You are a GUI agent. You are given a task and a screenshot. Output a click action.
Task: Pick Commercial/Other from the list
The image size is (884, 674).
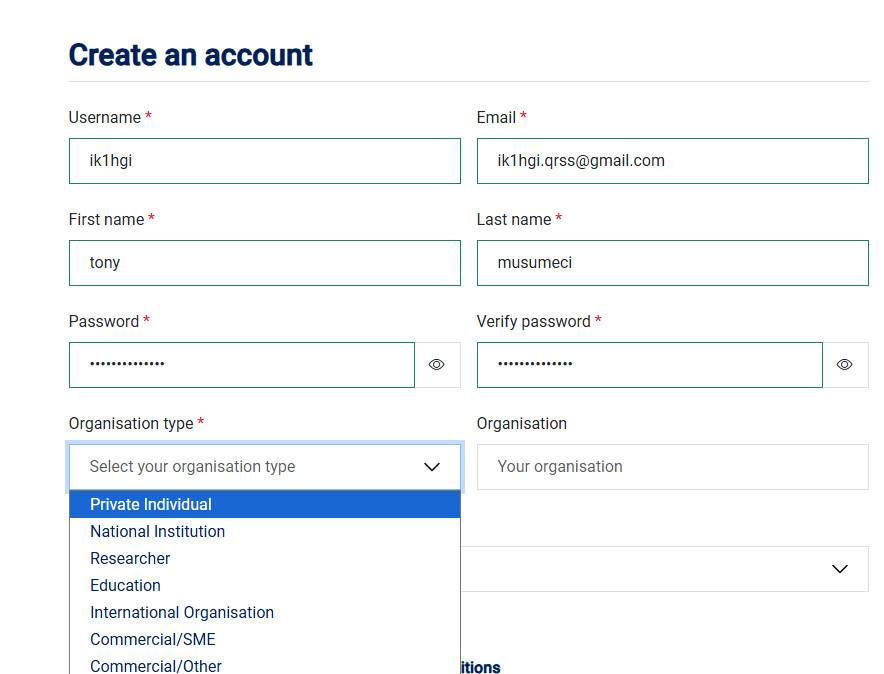(156, 666)
